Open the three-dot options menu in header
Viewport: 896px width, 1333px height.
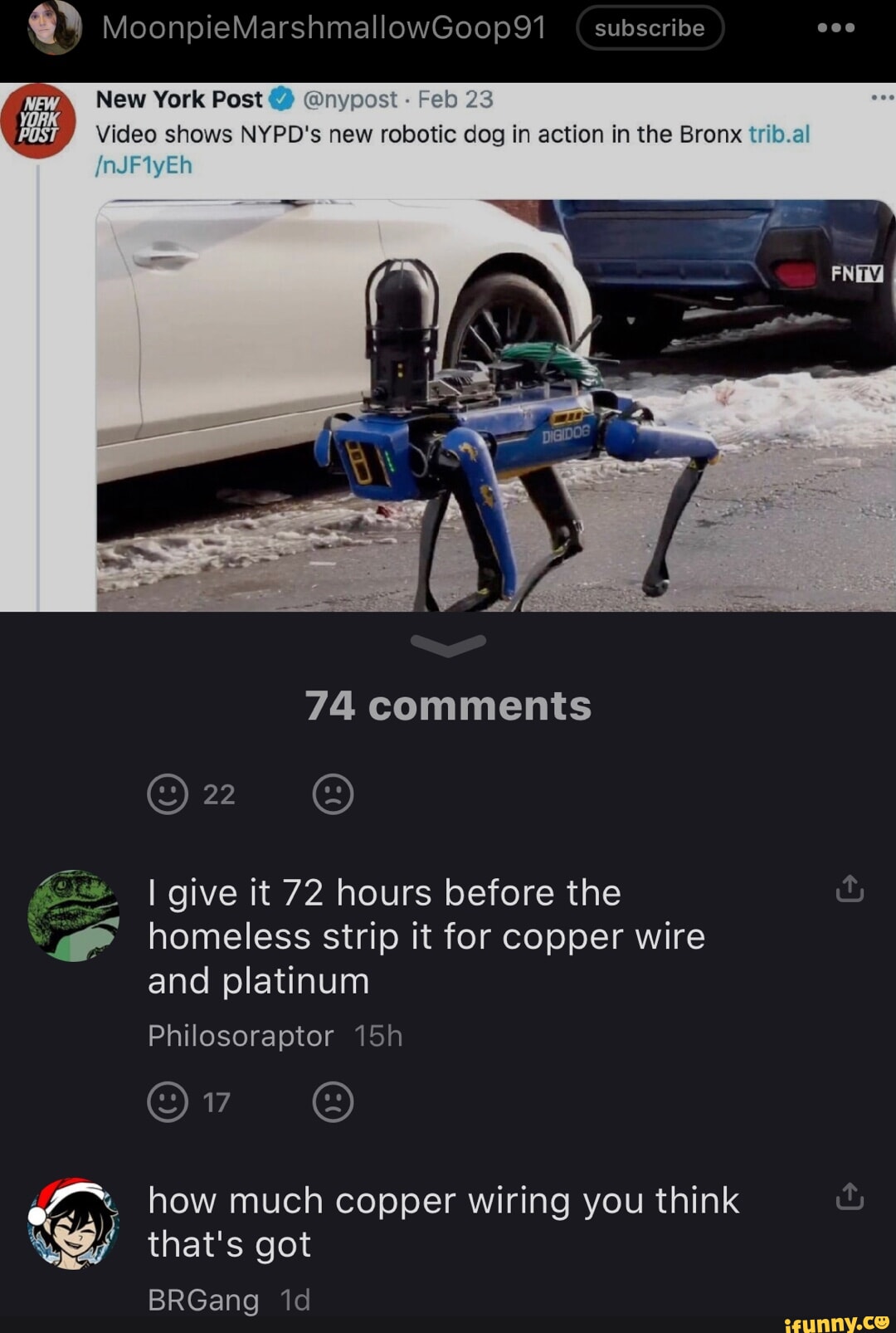(835, 27)
